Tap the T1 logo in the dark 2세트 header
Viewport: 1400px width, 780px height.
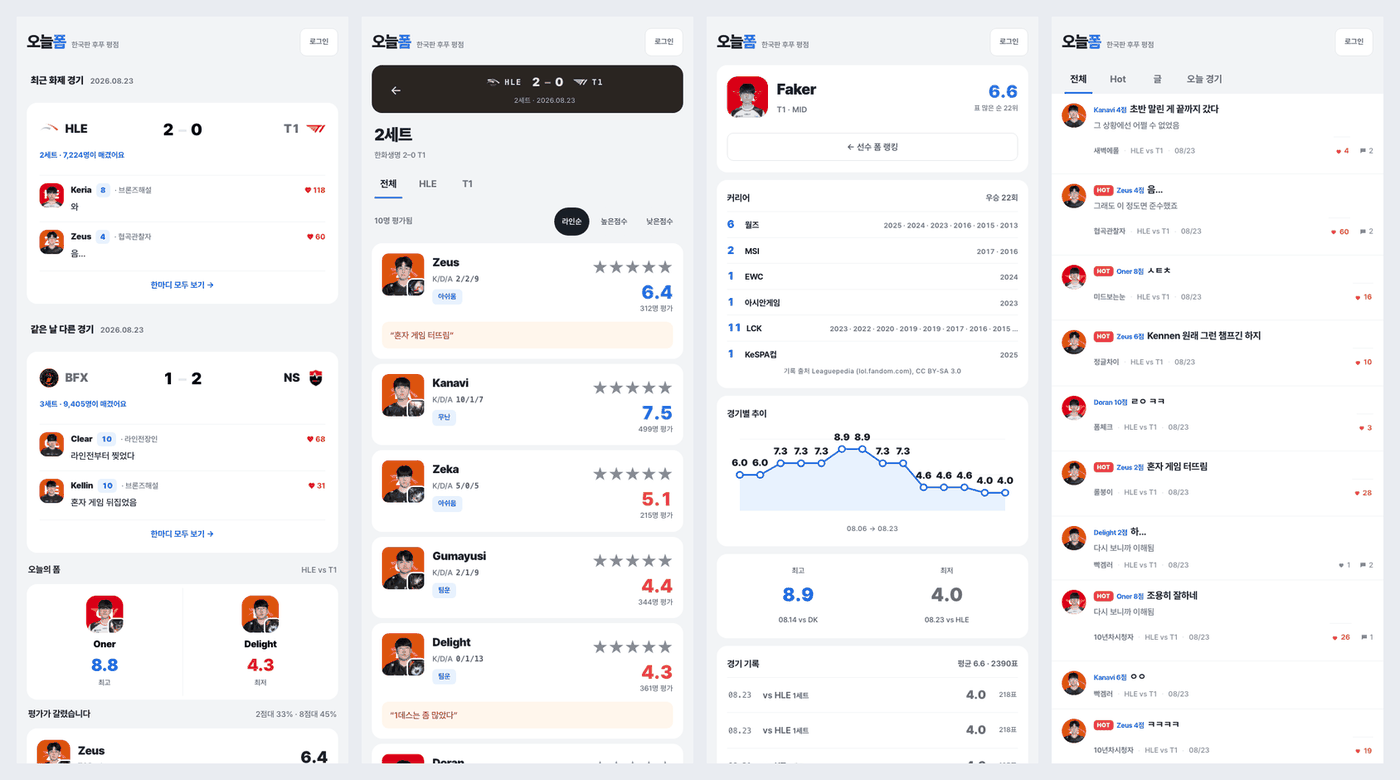[582, 82]
